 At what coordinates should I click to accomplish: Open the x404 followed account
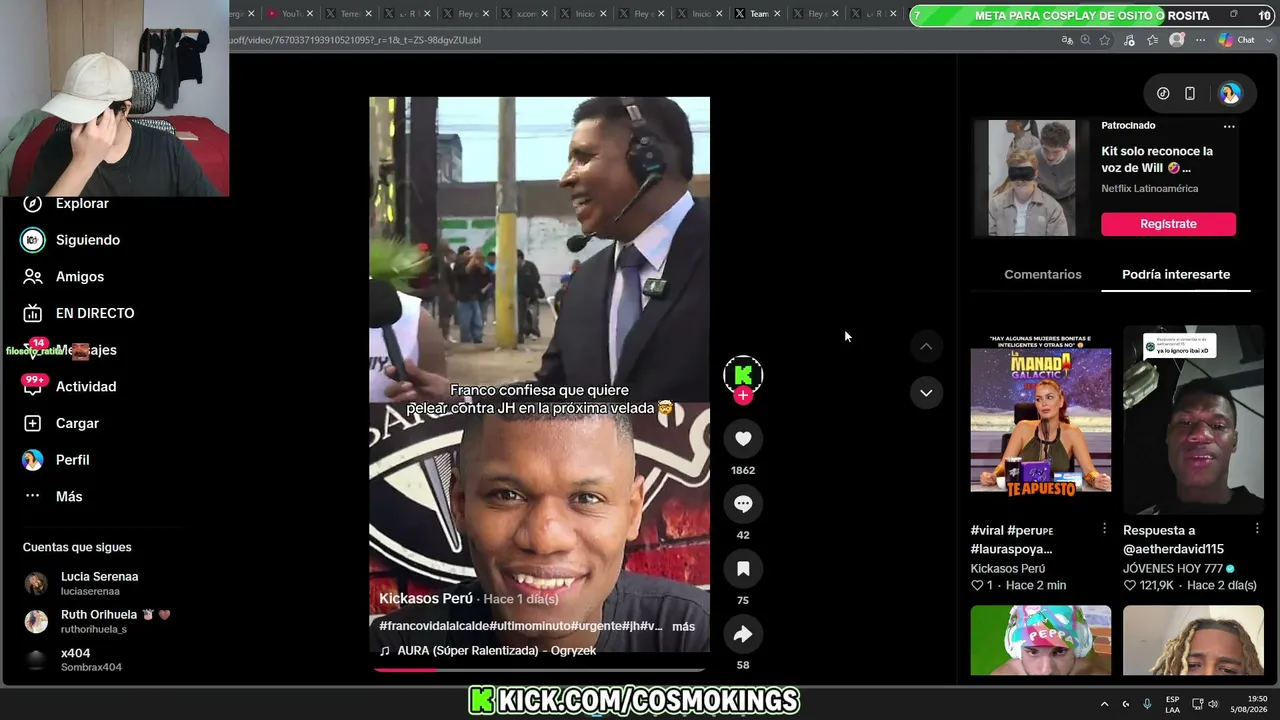coord(72,660)
